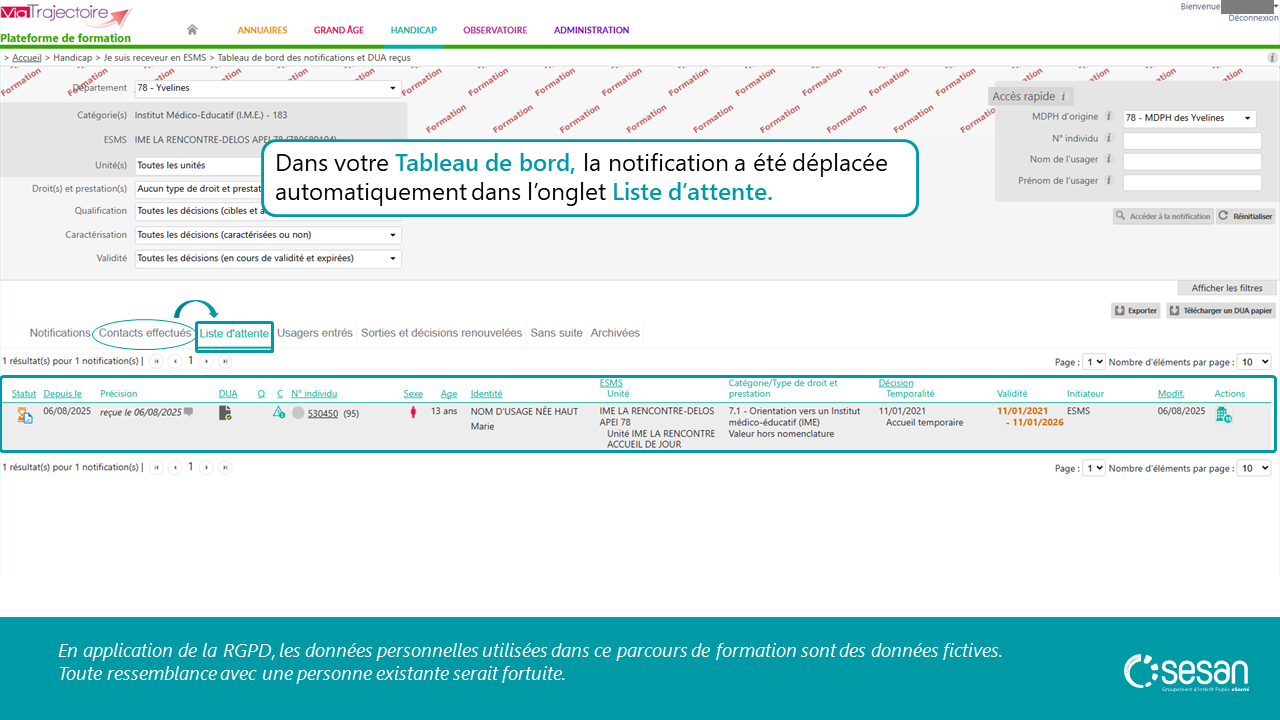Click the female sex icon in the row

tap(413, 413)
